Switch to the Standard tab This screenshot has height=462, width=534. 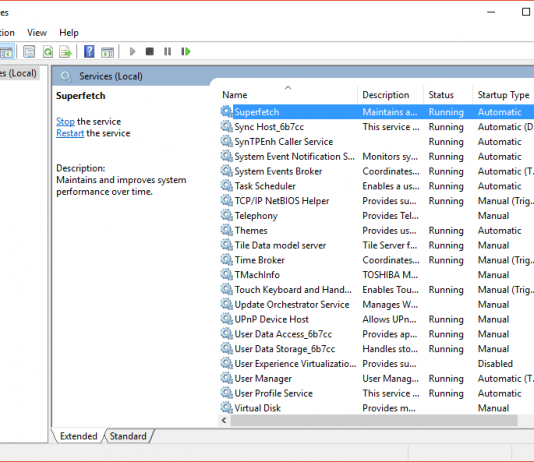coord(128,436)
